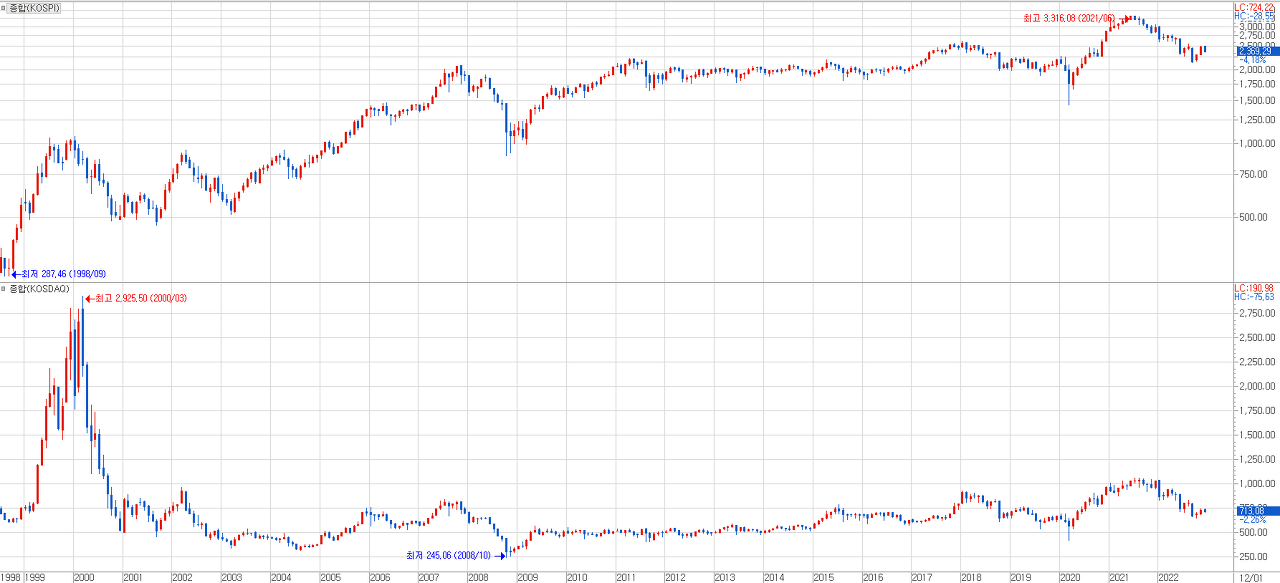This screenshot has height=583, width=1280.
Task: Click the 500.00 gridline label on the KOSPI price axis
Action: [1255, 217]
